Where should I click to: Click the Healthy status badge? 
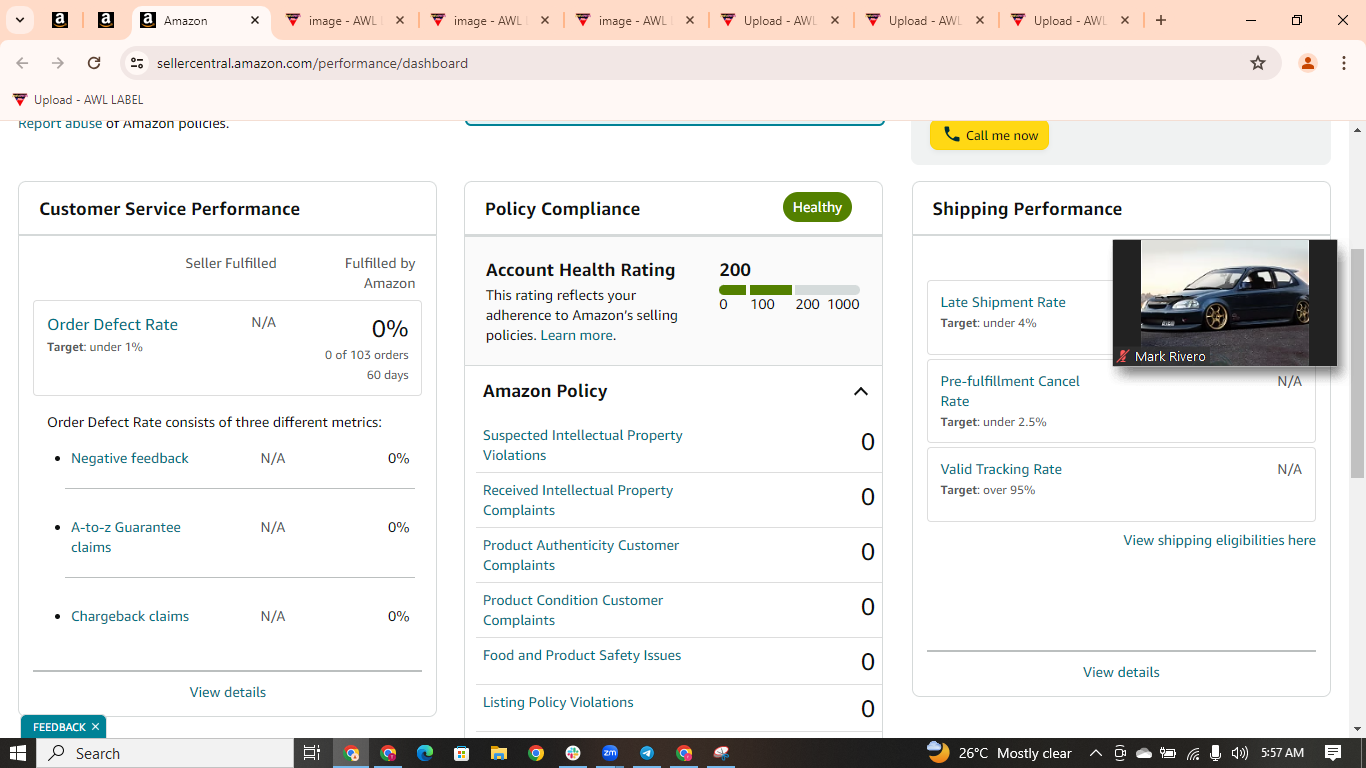817,207
